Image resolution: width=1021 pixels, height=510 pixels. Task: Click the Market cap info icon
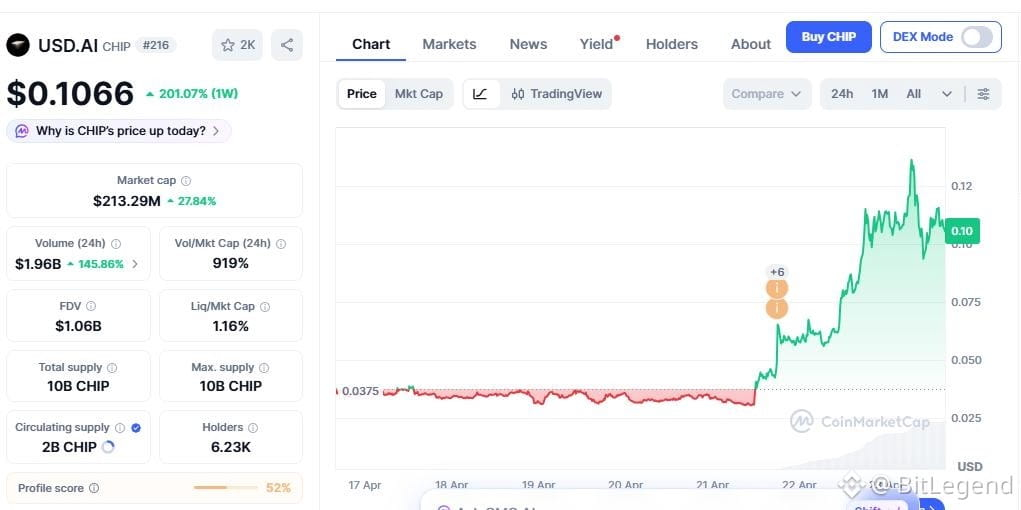tap(186, 180)
